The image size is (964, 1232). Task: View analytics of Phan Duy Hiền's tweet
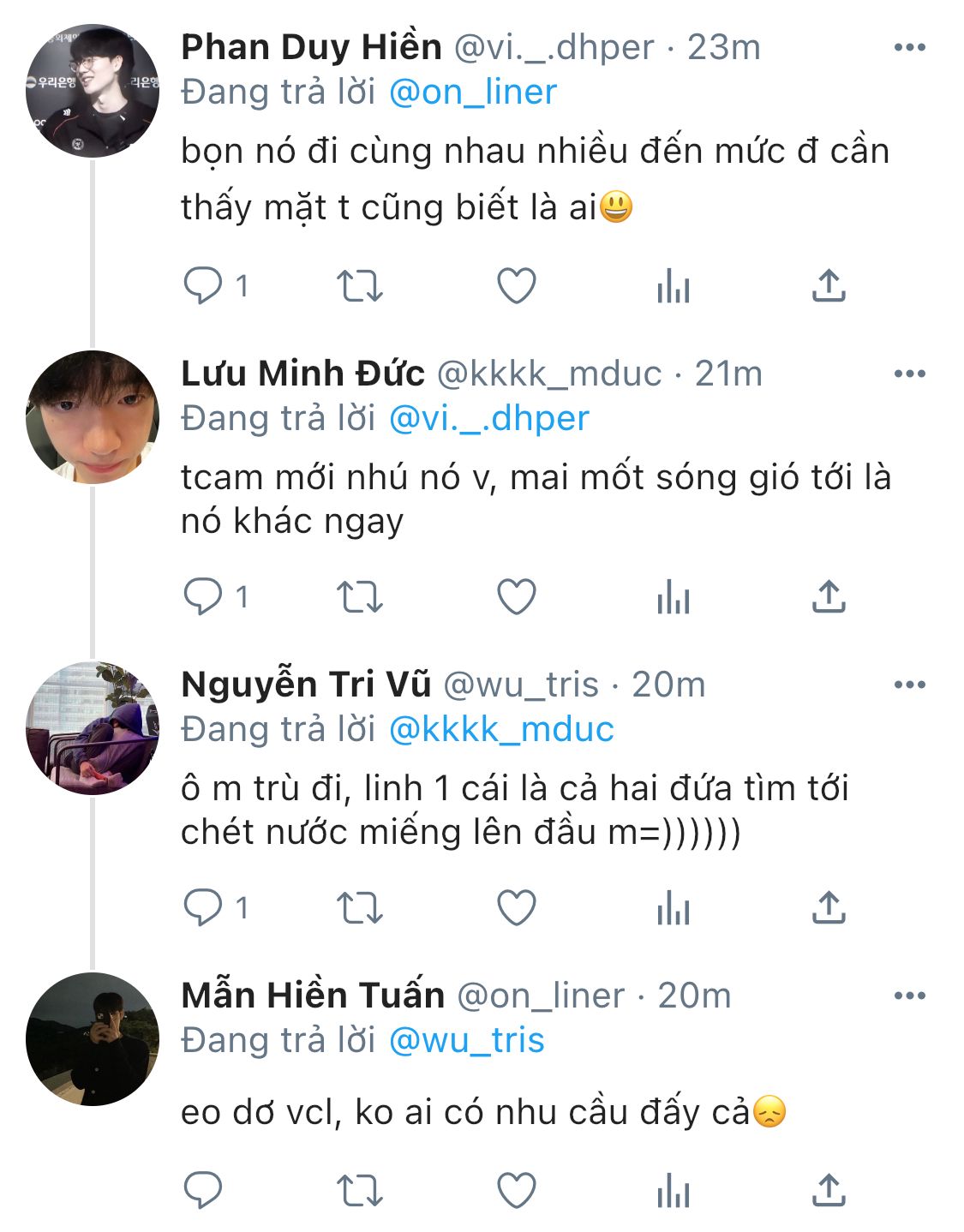coord(674,286)
